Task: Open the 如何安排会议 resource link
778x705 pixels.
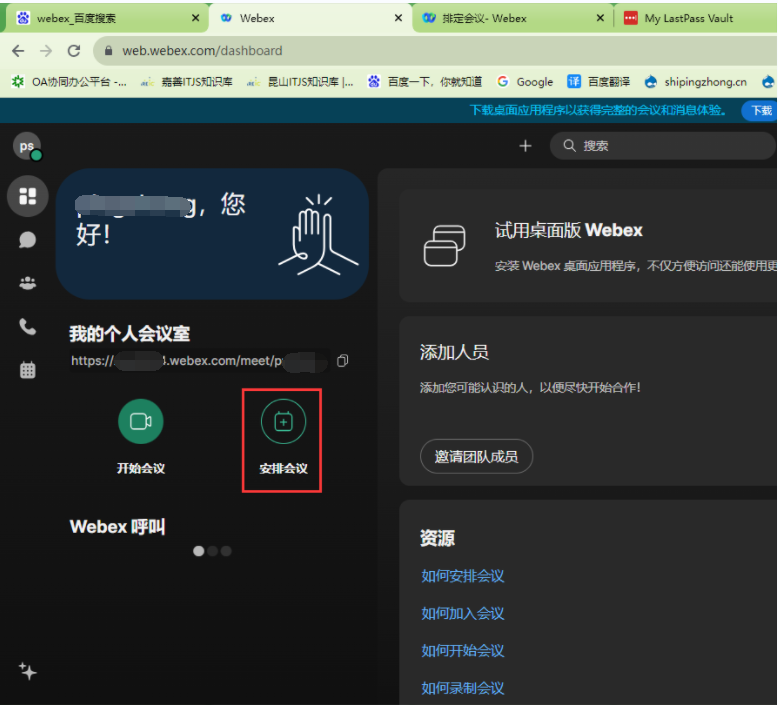Action: click(x=462, y=576)
